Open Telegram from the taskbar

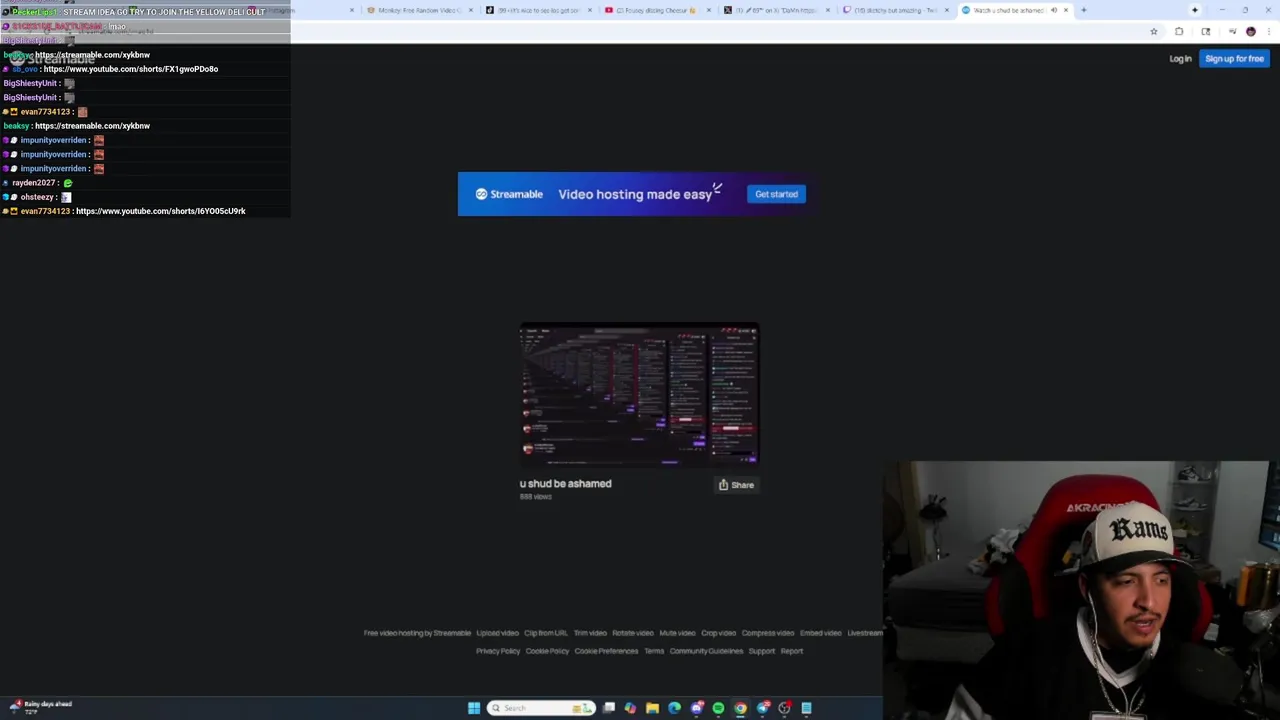click(x=763, y=708)
